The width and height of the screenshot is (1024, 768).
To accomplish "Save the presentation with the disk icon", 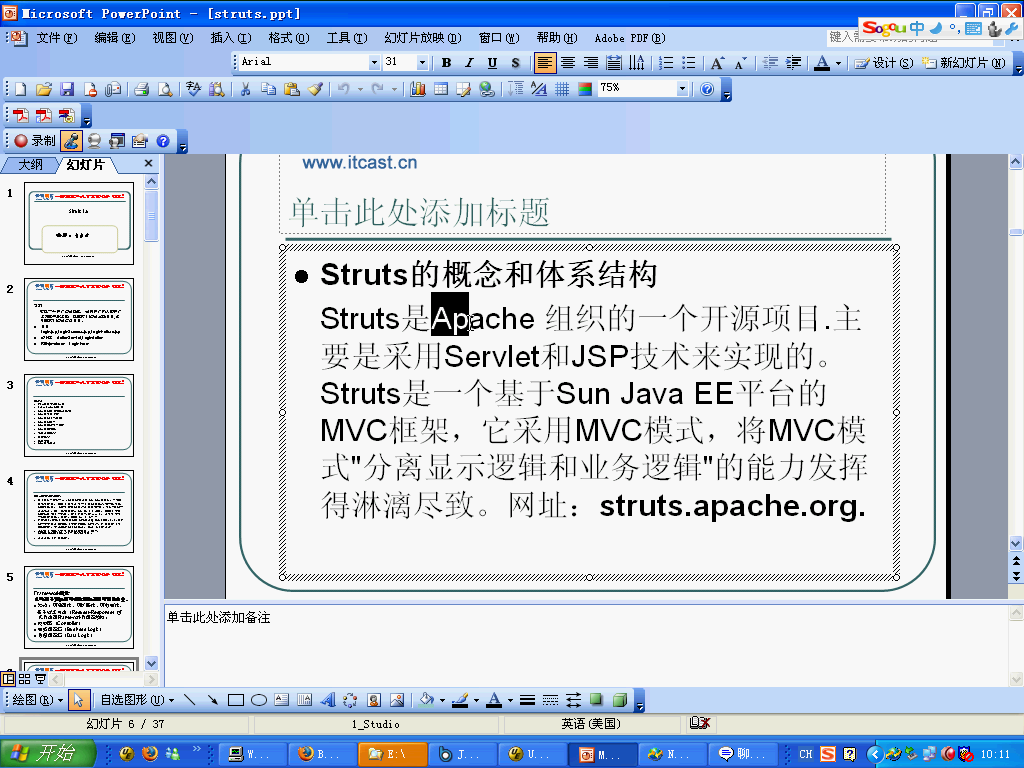I will 67,89.
